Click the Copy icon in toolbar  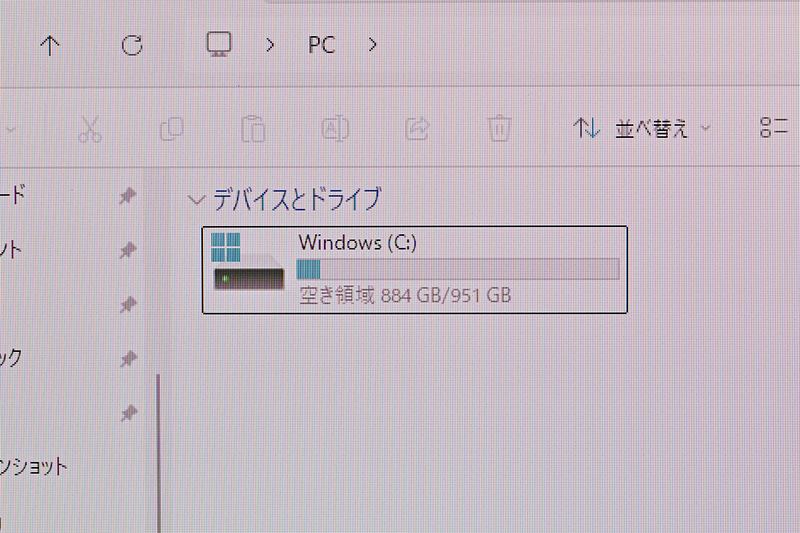tap(172, 129)
